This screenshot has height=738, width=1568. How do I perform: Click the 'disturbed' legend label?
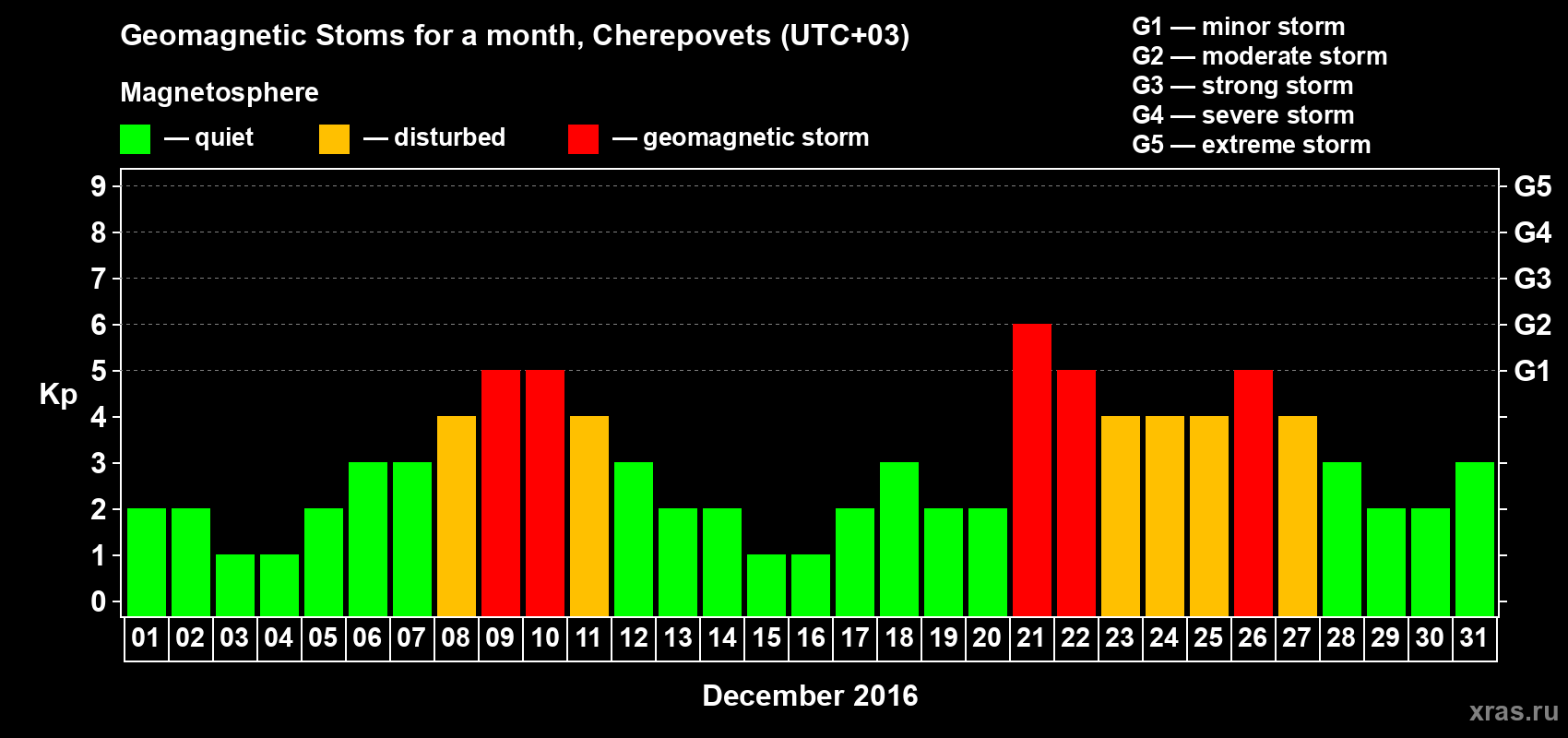click(449, 137)
